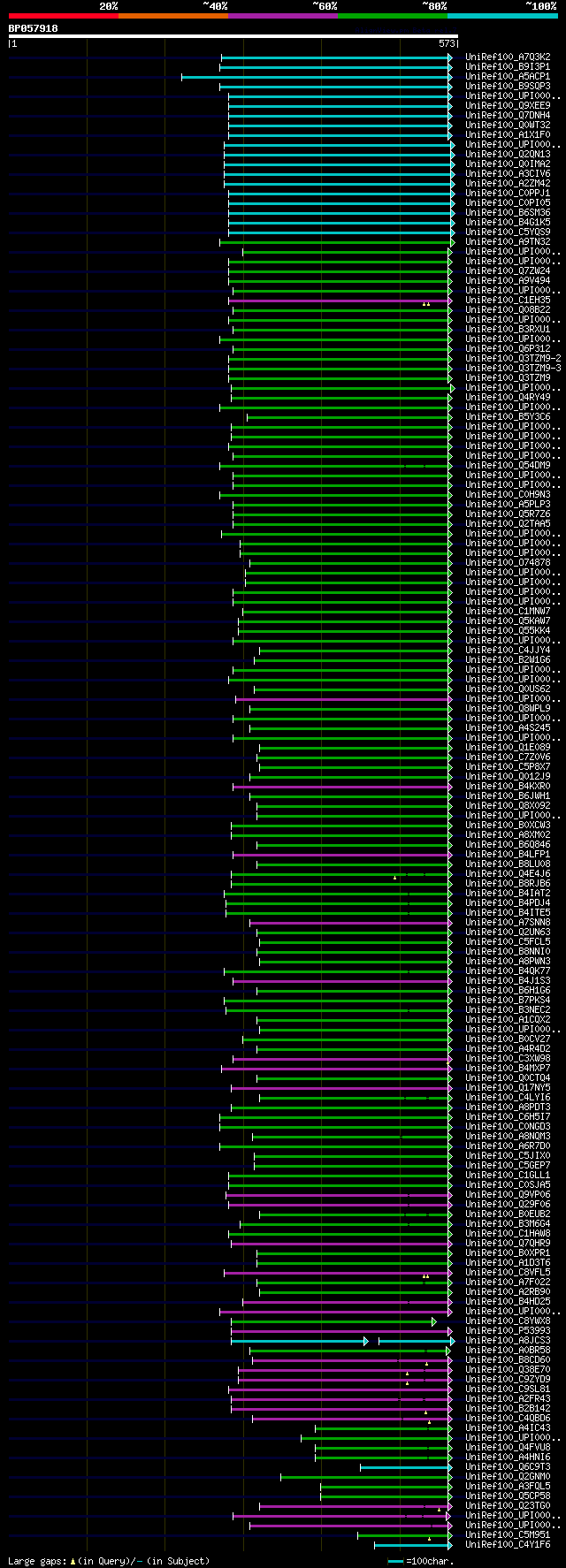Image resolution: width=566 pixels, height=1568 pixels.
Task: Select the UniRef100_C4QBD6 label
Action: click(x=508, y=1419)
